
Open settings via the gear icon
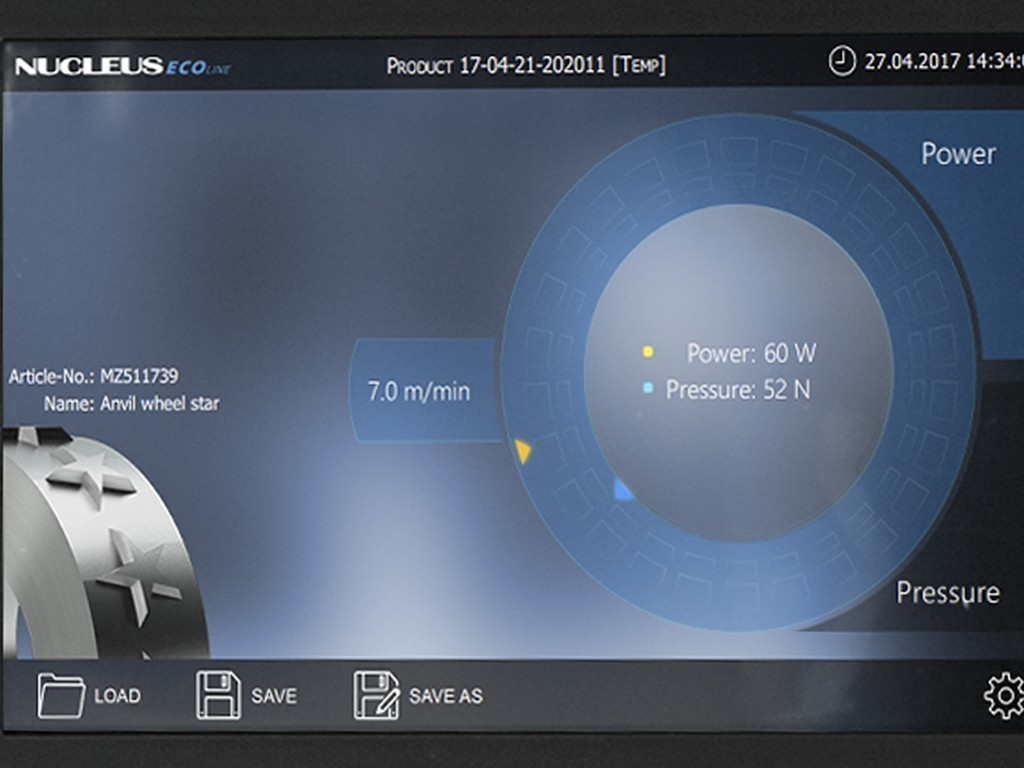[1004, 696]
